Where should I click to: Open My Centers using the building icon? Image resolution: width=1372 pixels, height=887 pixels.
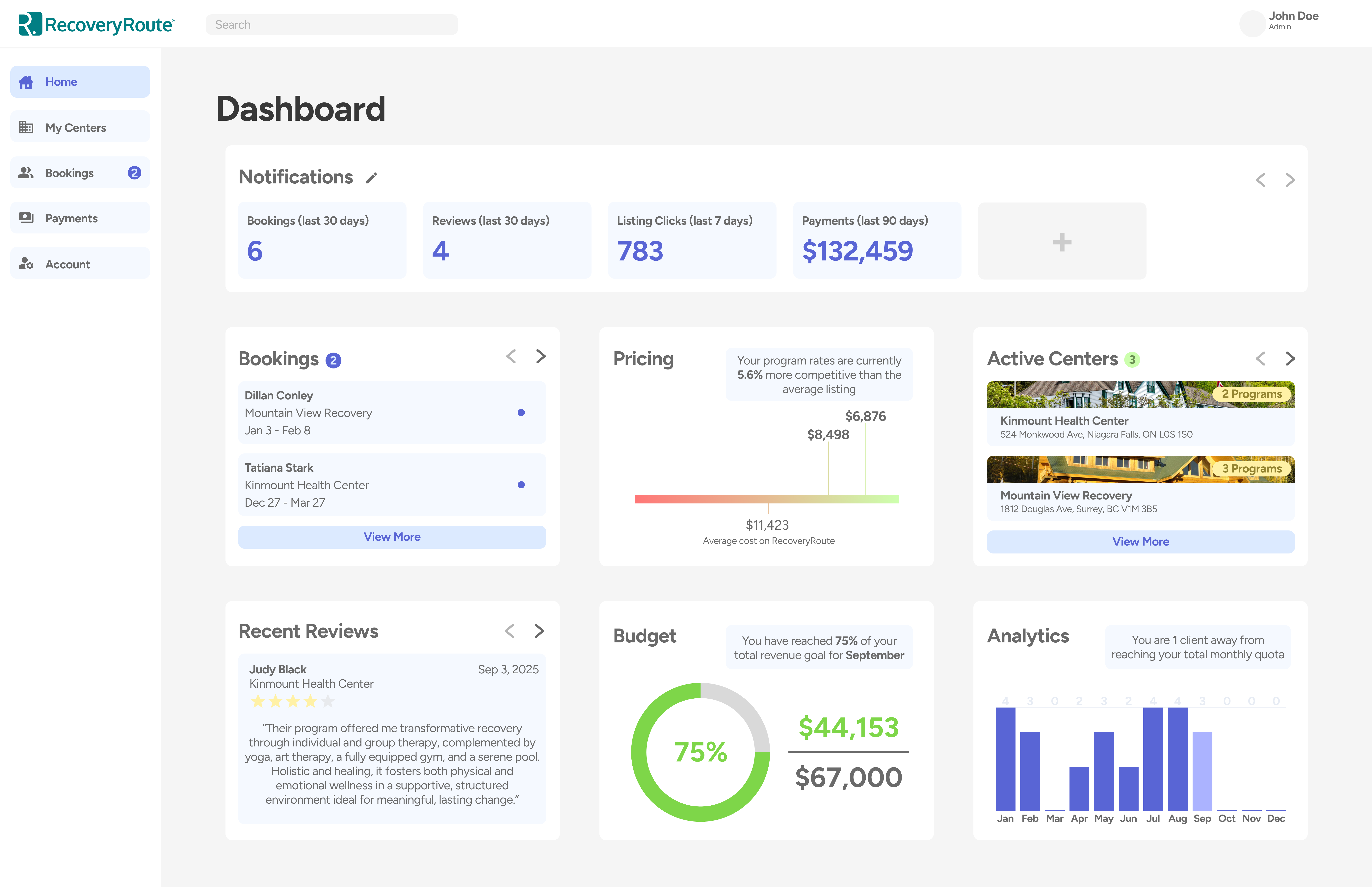click(x=26, y=127)
